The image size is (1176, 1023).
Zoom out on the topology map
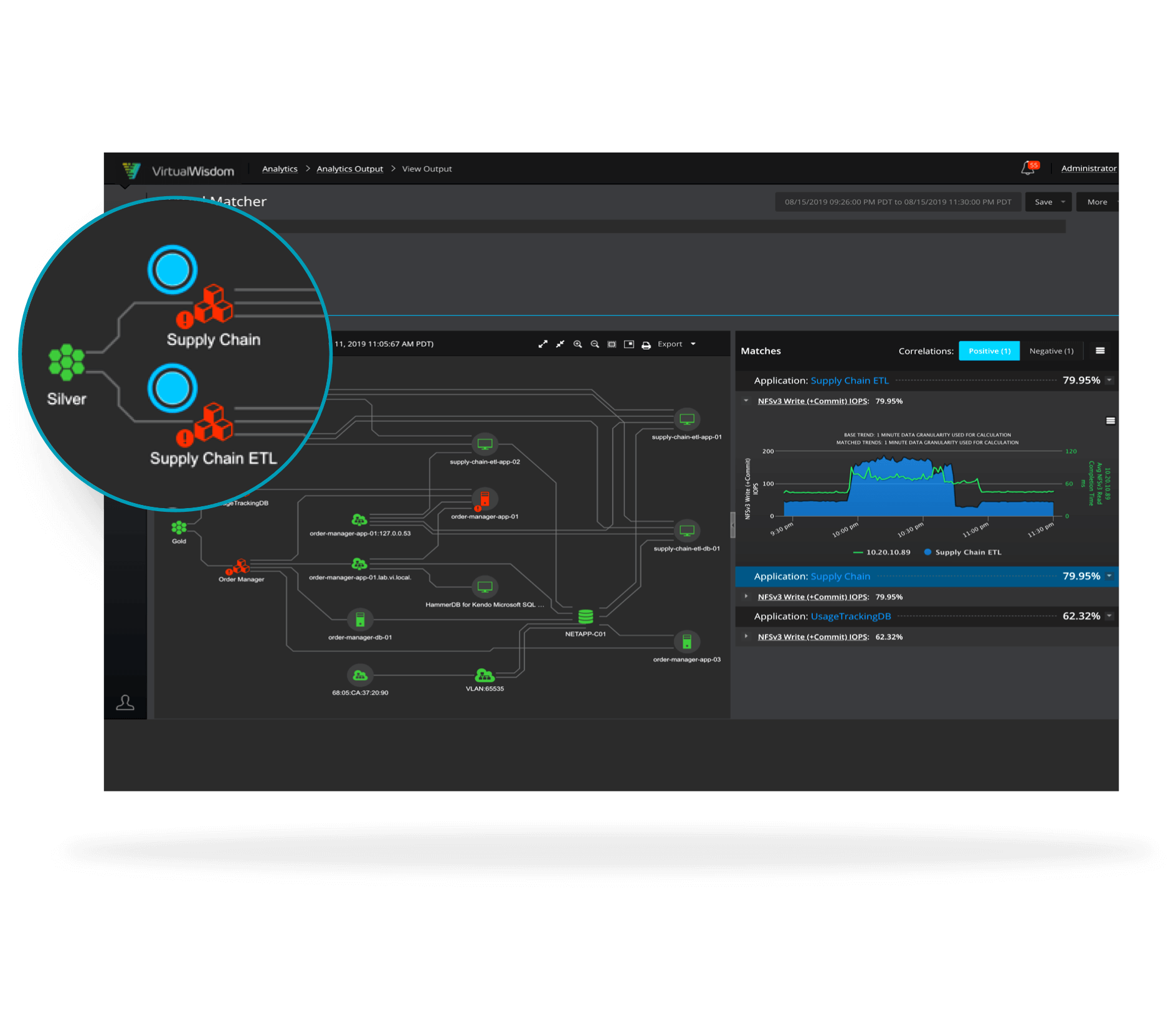[595, 344]
